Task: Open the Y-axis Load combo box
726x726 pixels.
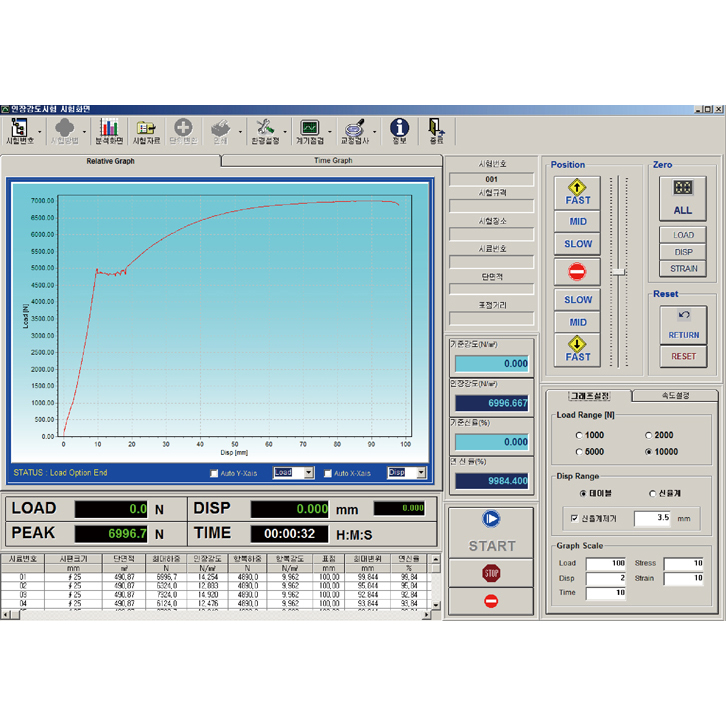Action: [294, 473]
